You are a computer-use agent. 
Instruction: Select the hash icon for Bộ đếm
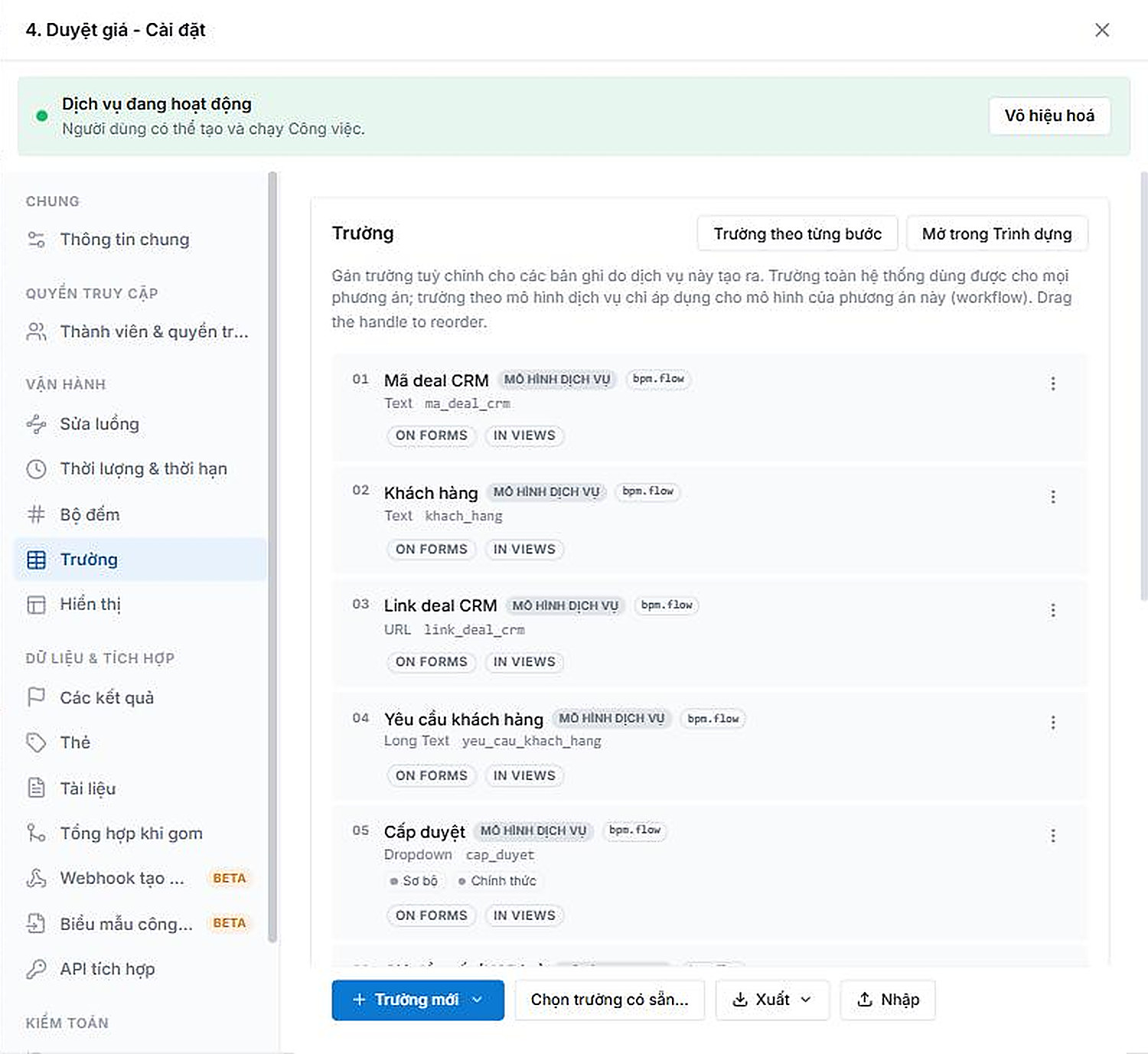(x=36, y=514)
